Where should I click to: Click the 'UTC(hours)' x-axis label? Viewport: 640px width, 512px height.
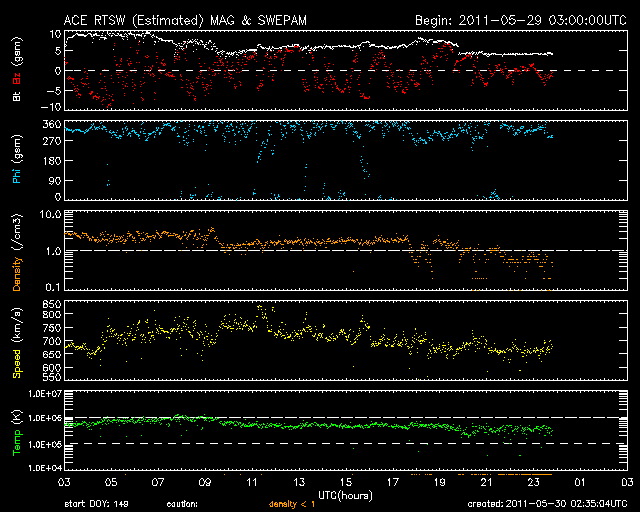pyautogui.click(x=345, y=496)
